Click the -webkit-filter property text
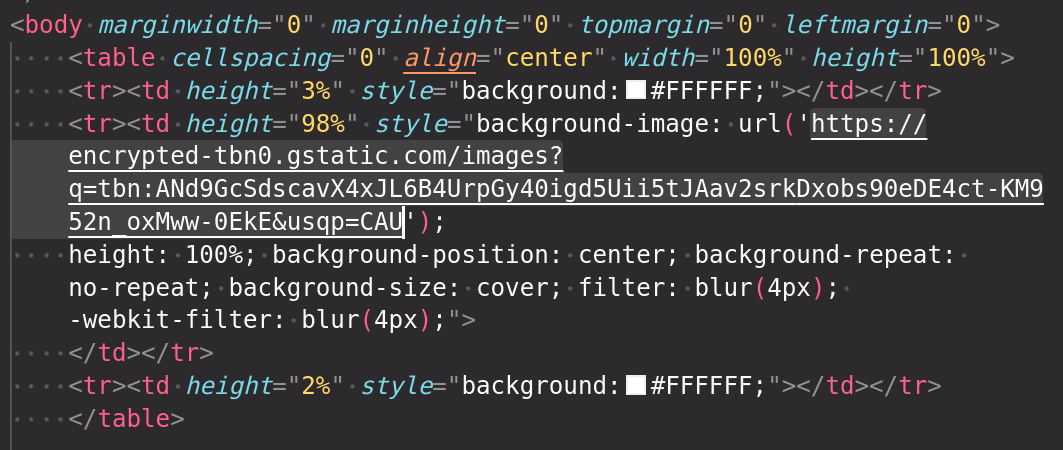Screen dimensions: 1063x450 178,320
